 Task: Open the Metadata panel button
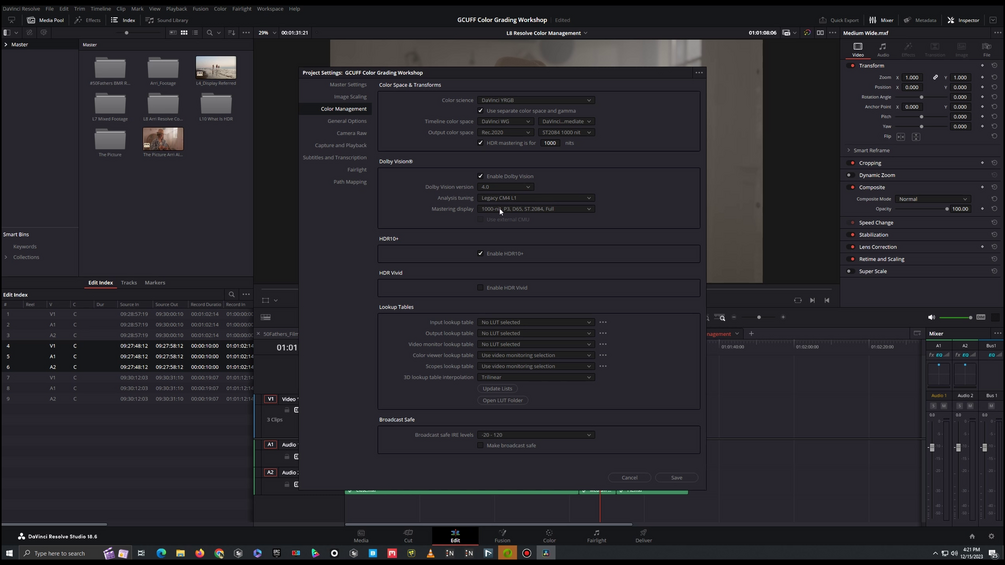point(920,20)
